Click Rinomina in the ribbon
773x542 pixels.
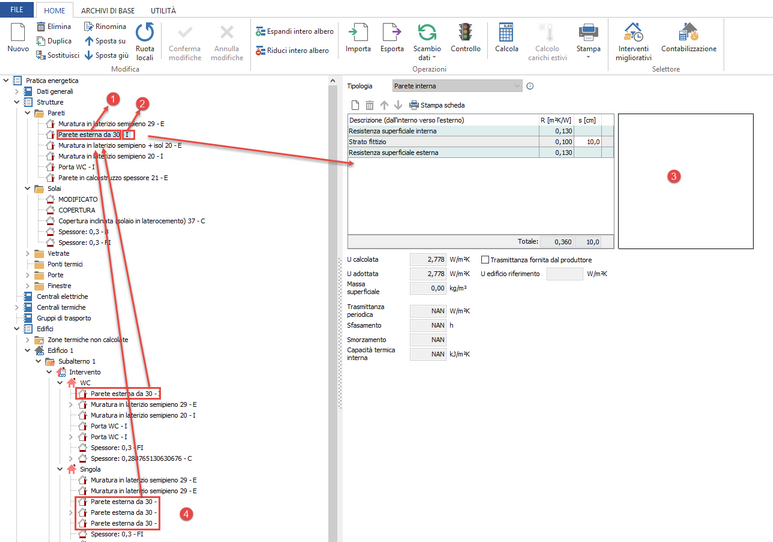[105, 27]
